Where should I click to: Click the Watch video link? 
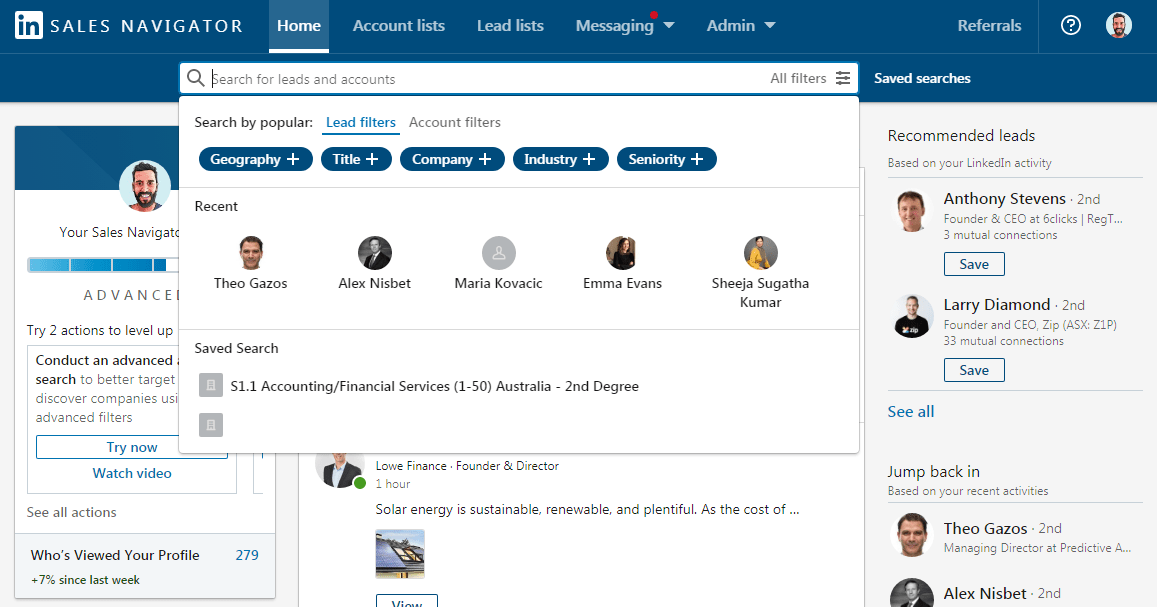[x=132, y=474]
